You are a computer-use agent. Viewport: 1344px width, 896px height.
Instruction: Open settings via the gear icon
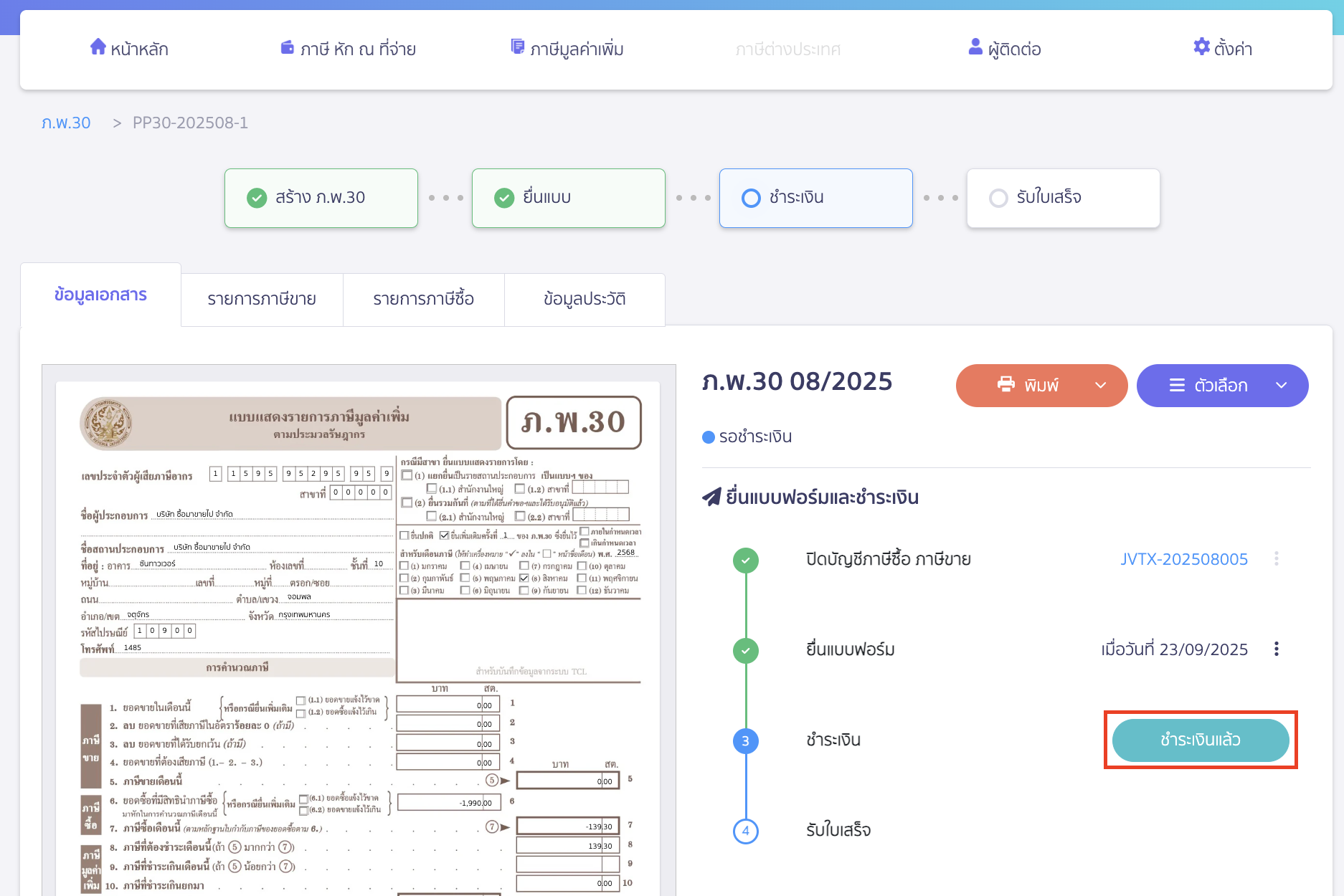(x=1201, y=47)
